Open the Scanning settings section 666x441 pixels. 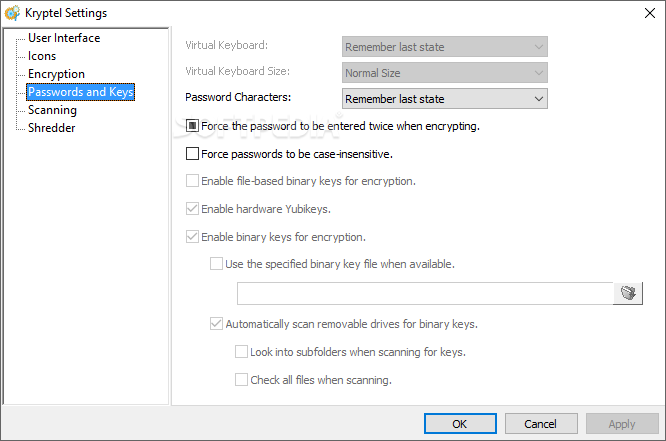pos(52,110)
